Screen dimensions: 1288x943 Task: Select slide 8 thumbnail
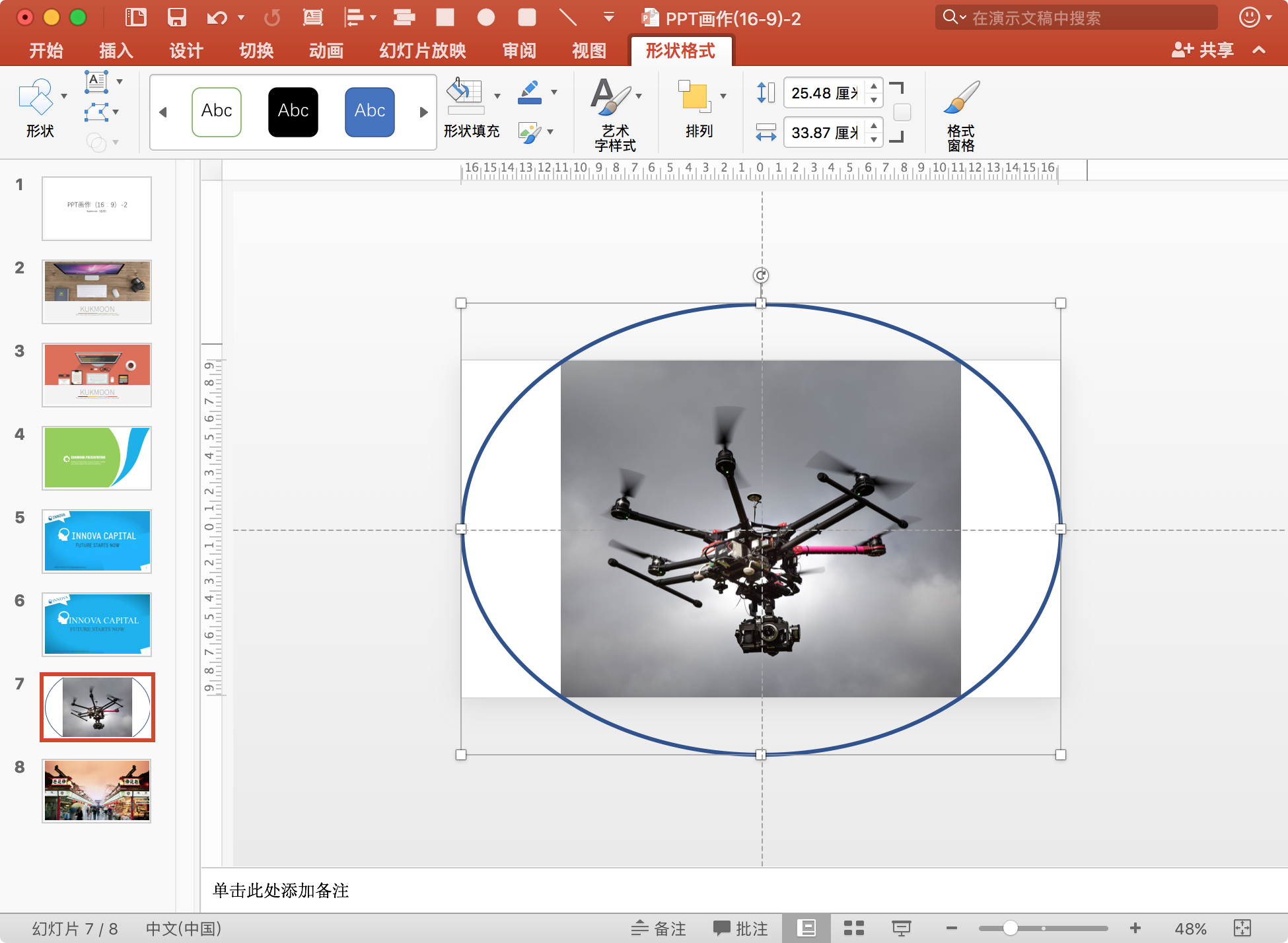coord(97,790)
